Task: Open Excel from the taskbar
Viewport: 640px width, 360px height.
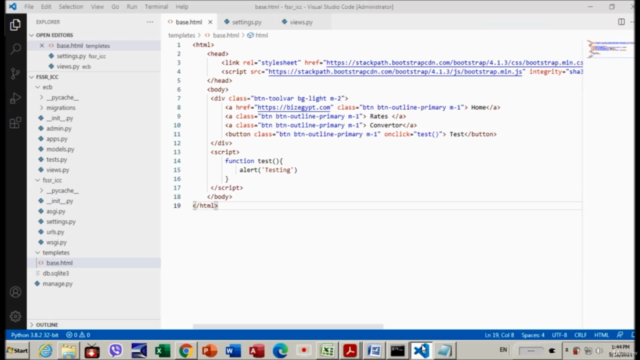Action: [x=162, y=351]
